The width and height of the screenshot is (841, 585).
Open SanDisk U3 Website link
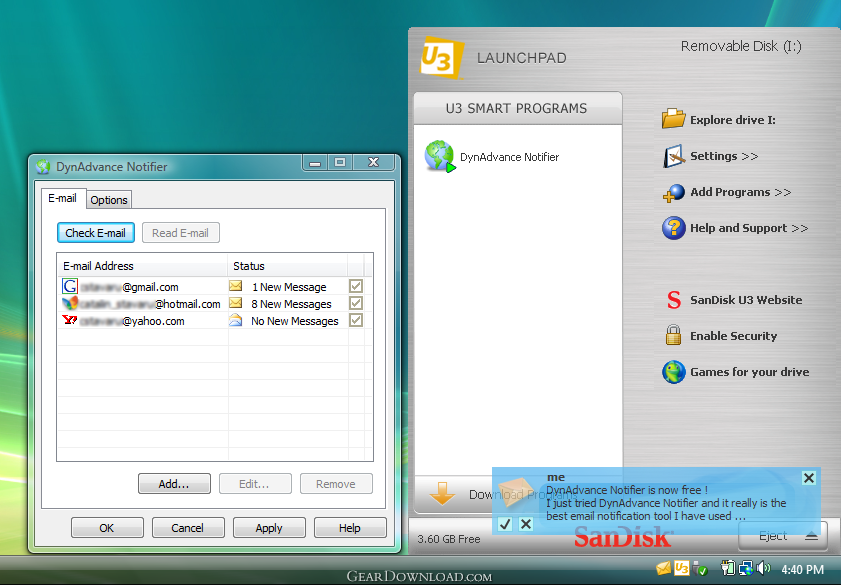click(746, 300)
